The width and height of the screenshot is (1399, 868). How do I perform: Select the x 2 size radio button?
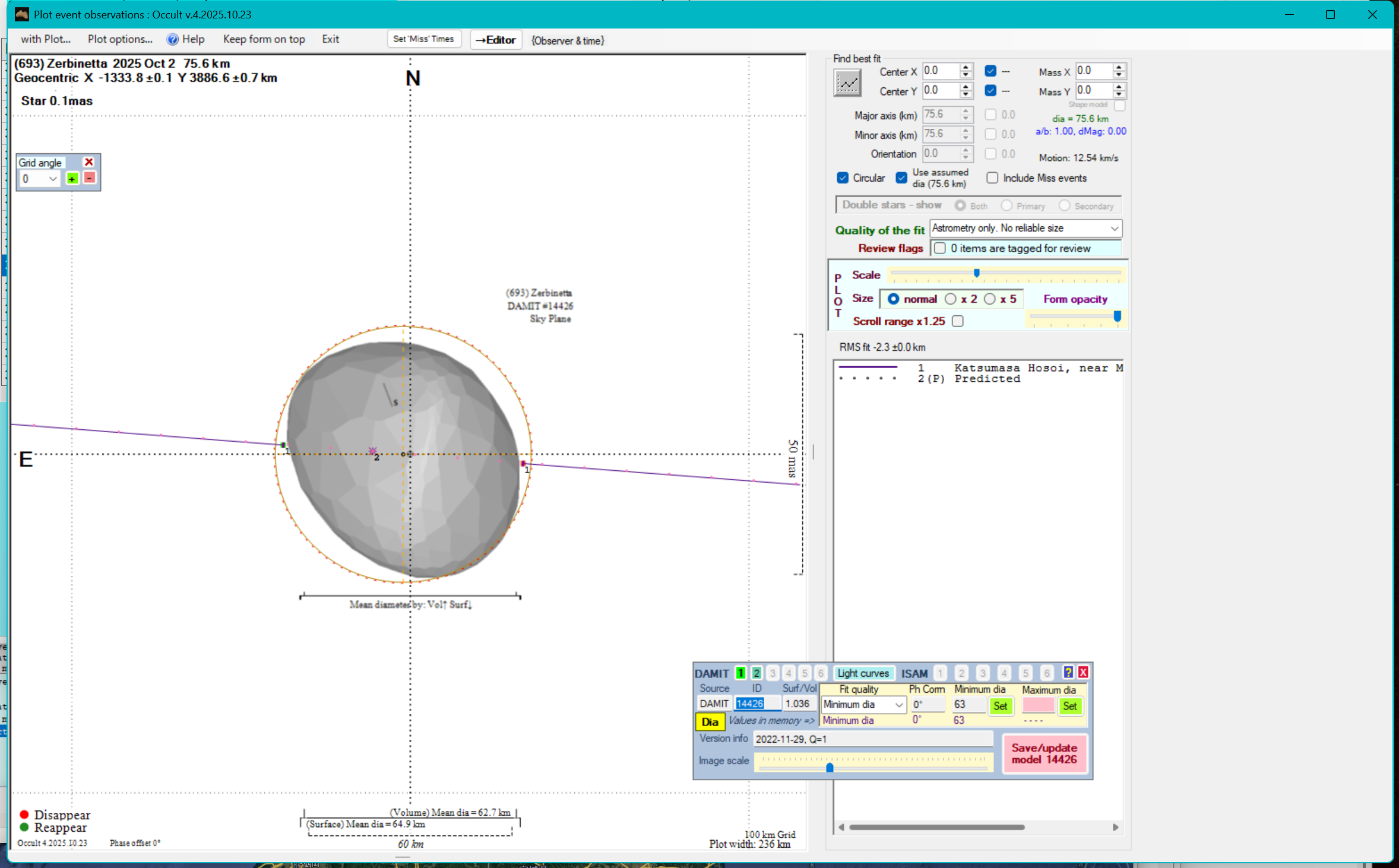tap(951, 299)
